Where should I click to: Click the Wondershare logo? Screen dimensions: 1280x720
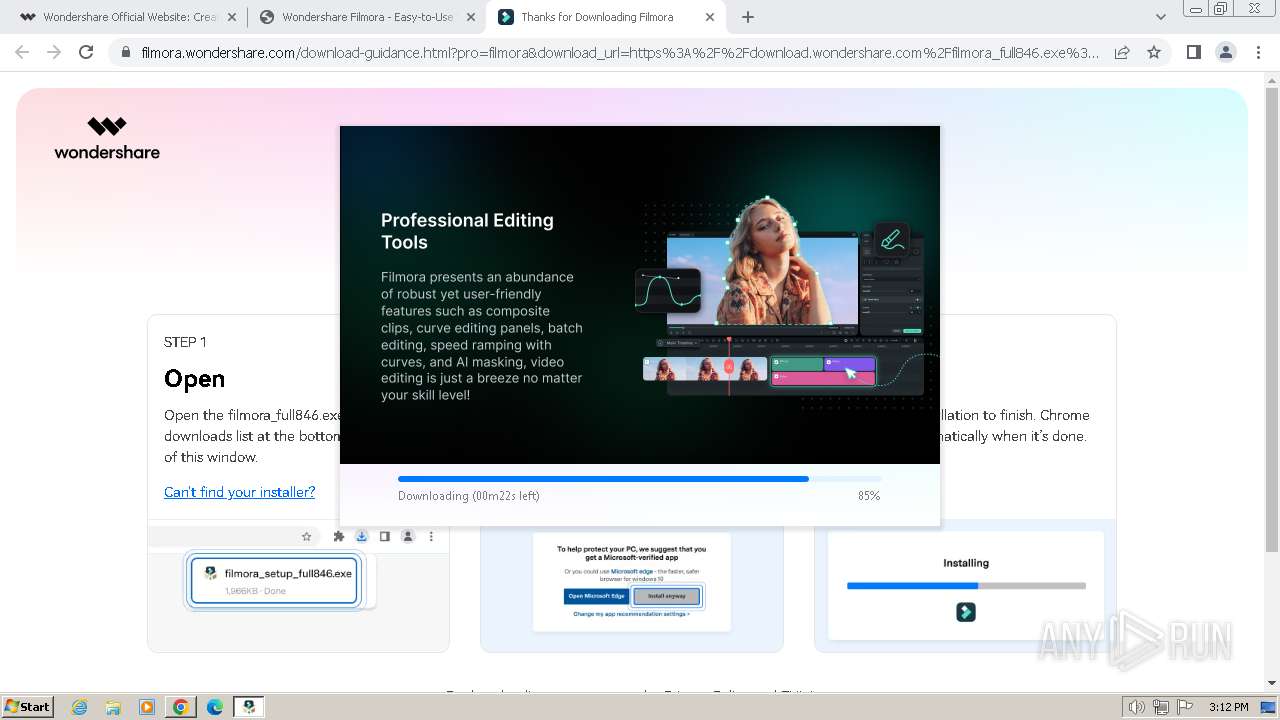[x=107, y=138]
